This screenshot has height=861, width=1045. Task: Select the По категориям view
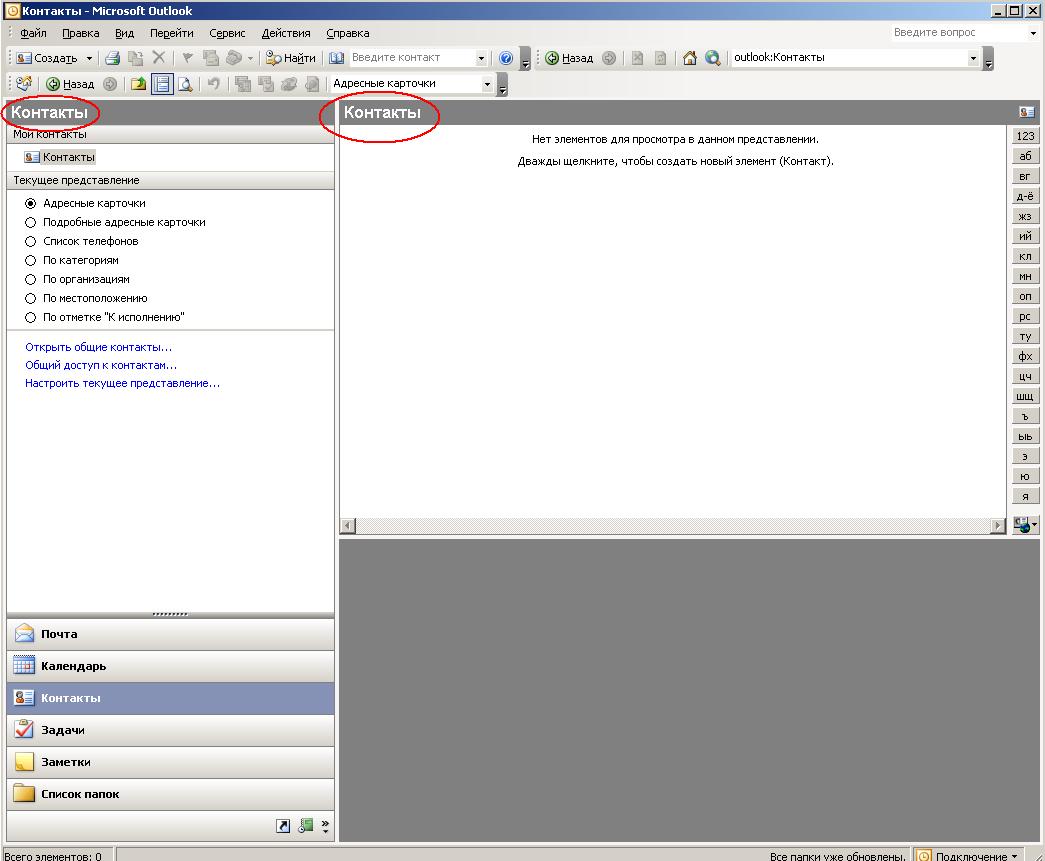click(x=31, y=261)
